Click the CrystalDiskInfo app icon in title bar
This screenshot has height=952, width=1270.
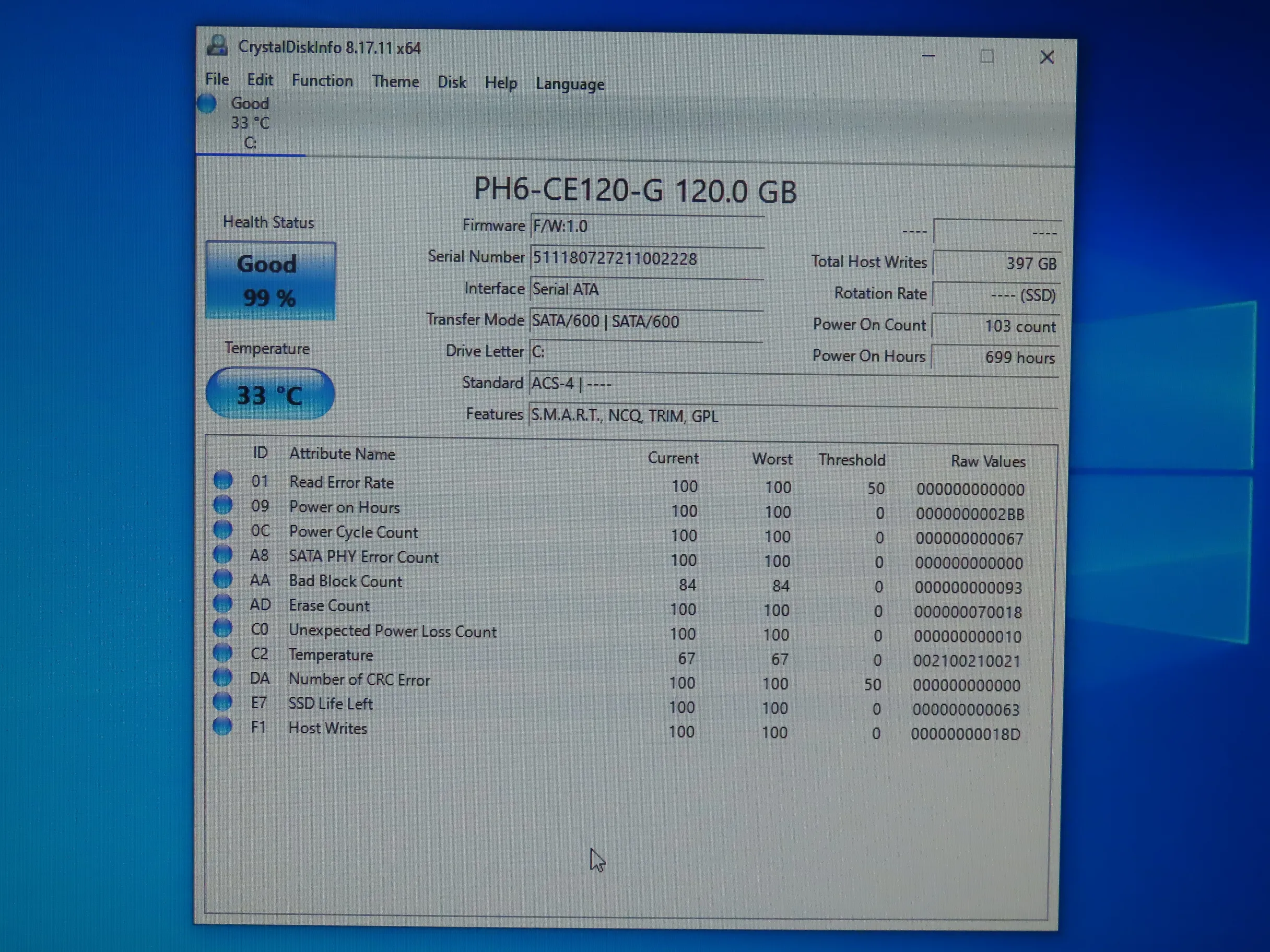pyautogui.click(x=217, y=45)
